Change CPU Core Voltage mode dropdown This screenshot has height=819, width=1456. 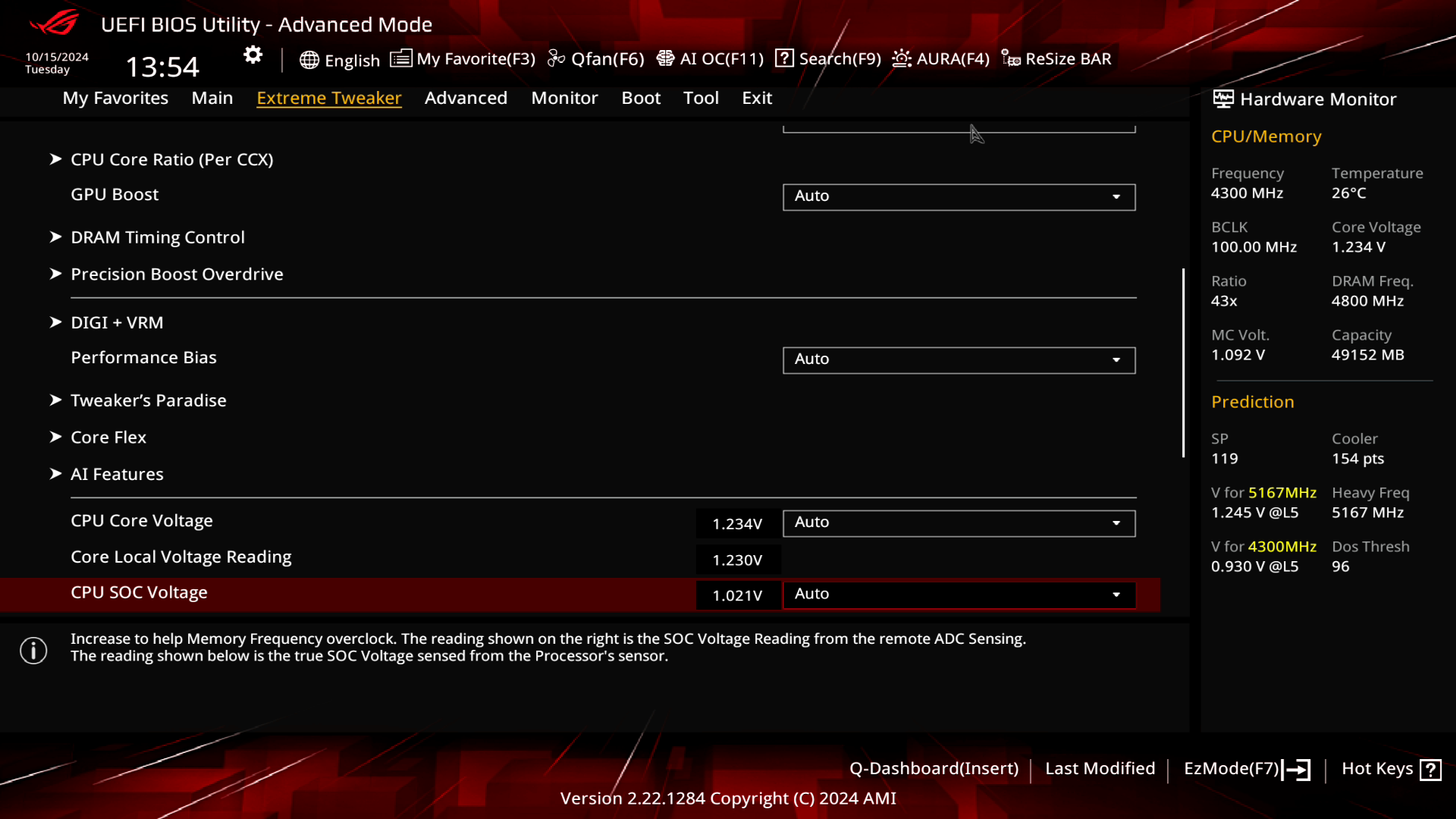click(x=956, y=522)
